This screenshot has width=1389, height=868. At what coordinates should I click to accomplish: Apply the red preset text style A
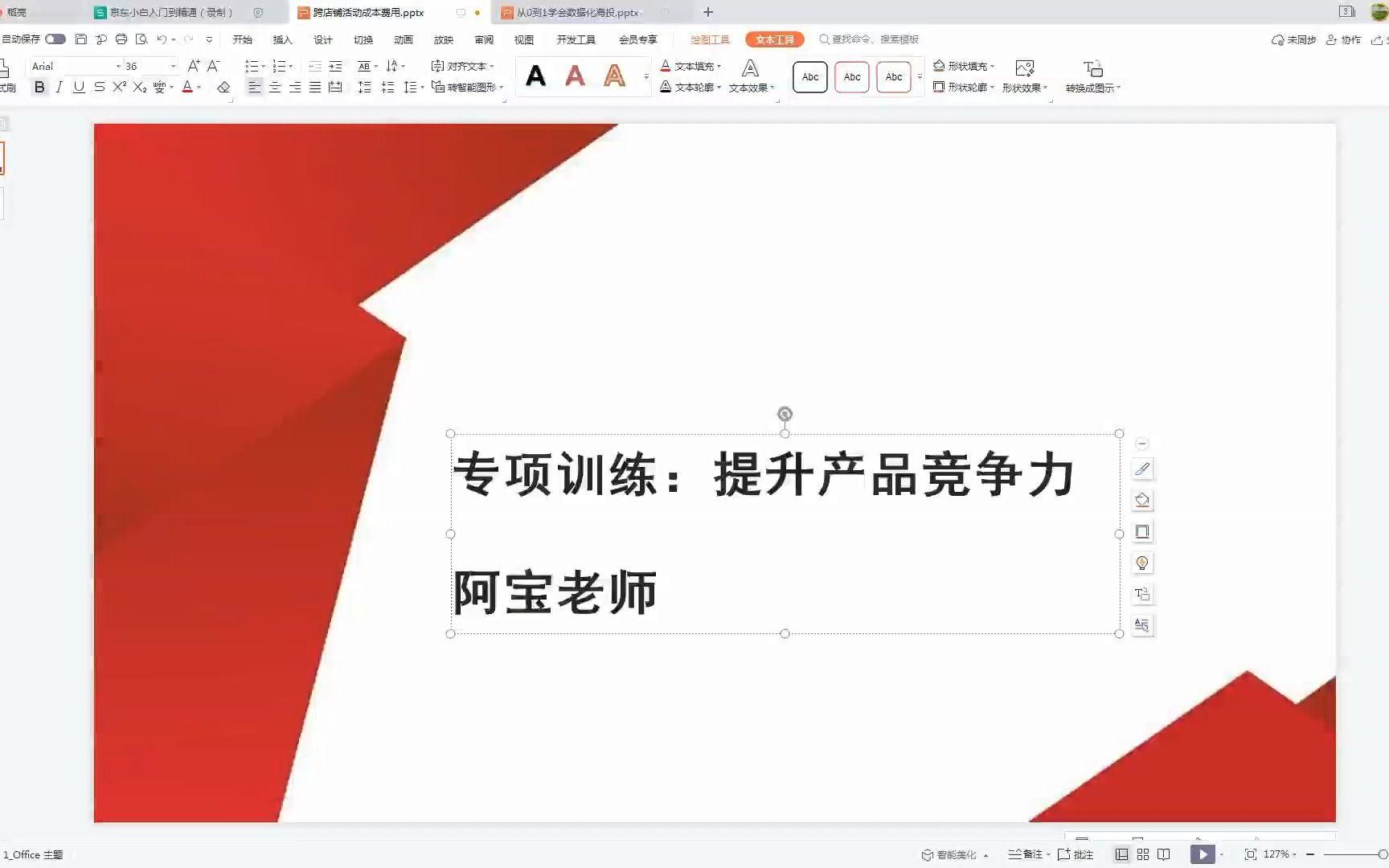[x=575, y=76]
